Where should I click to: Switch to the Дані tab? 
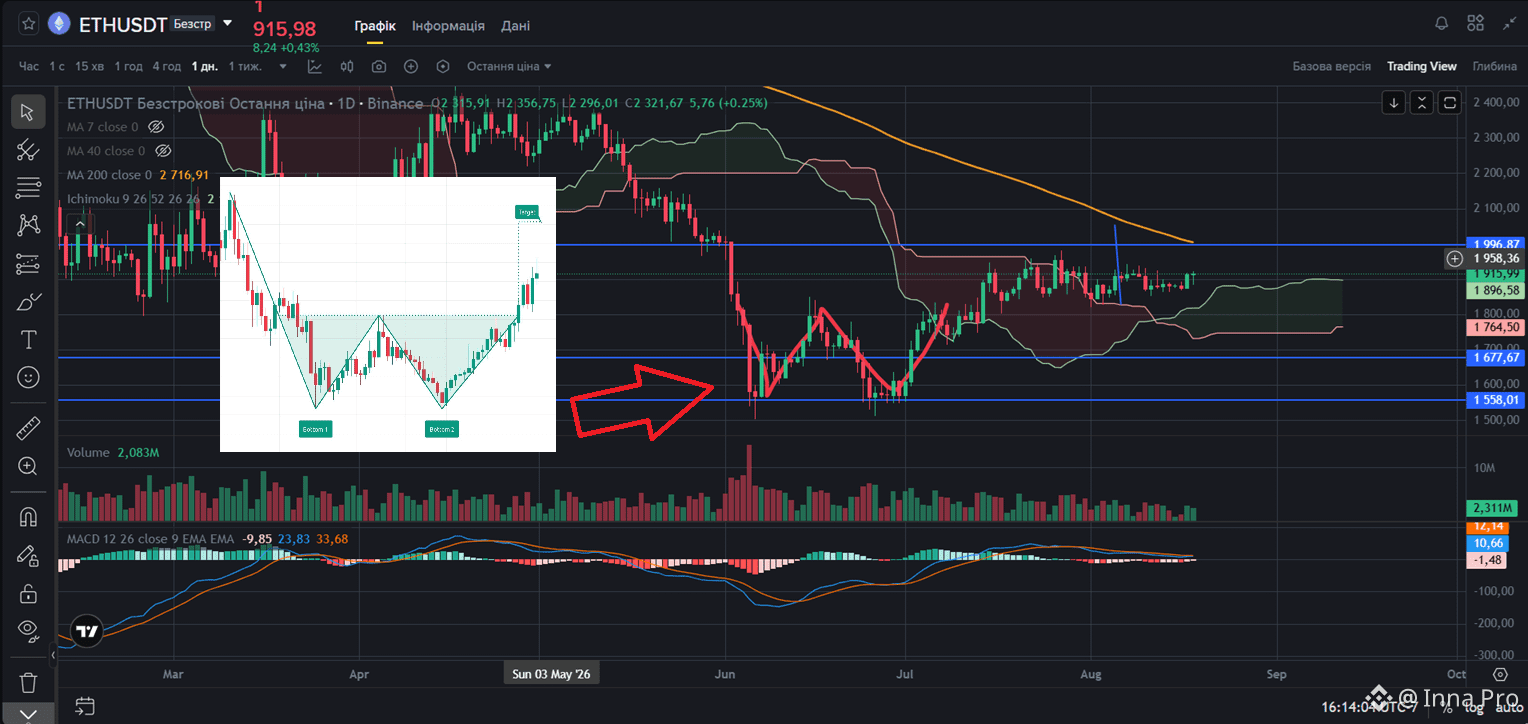(x=516, y=26)
